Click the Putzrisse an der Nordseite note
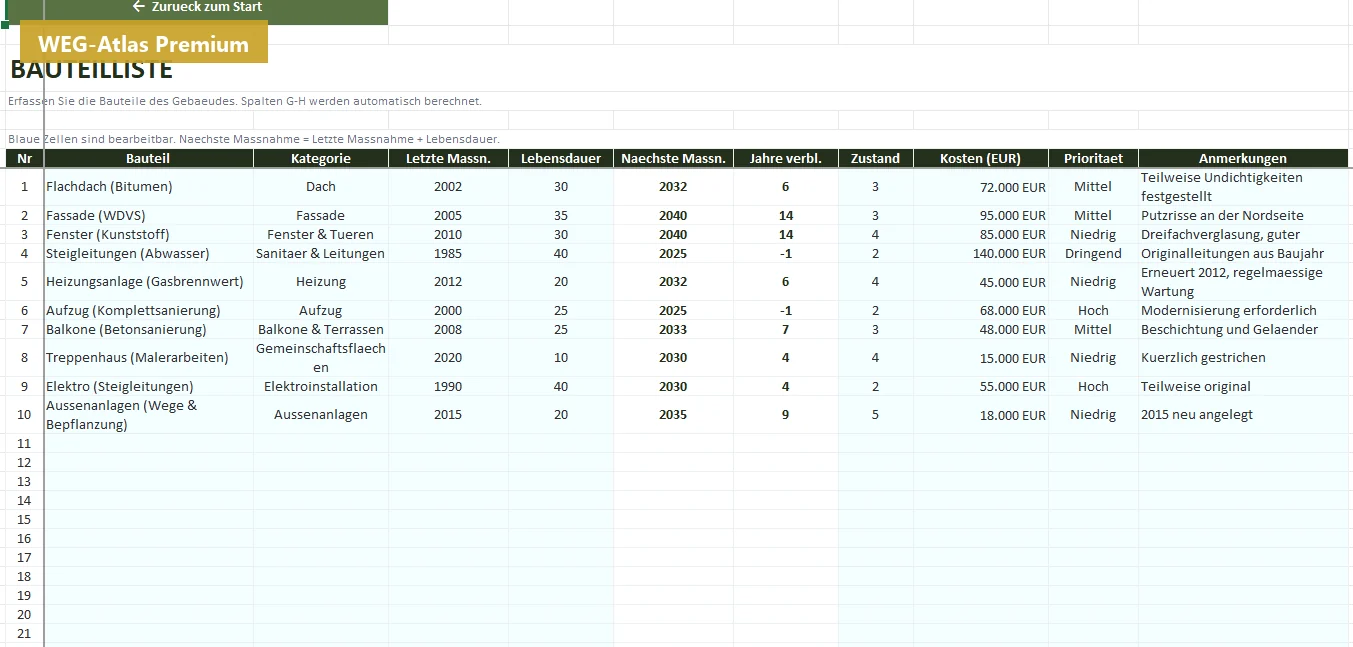 [x=1243, y=215]
